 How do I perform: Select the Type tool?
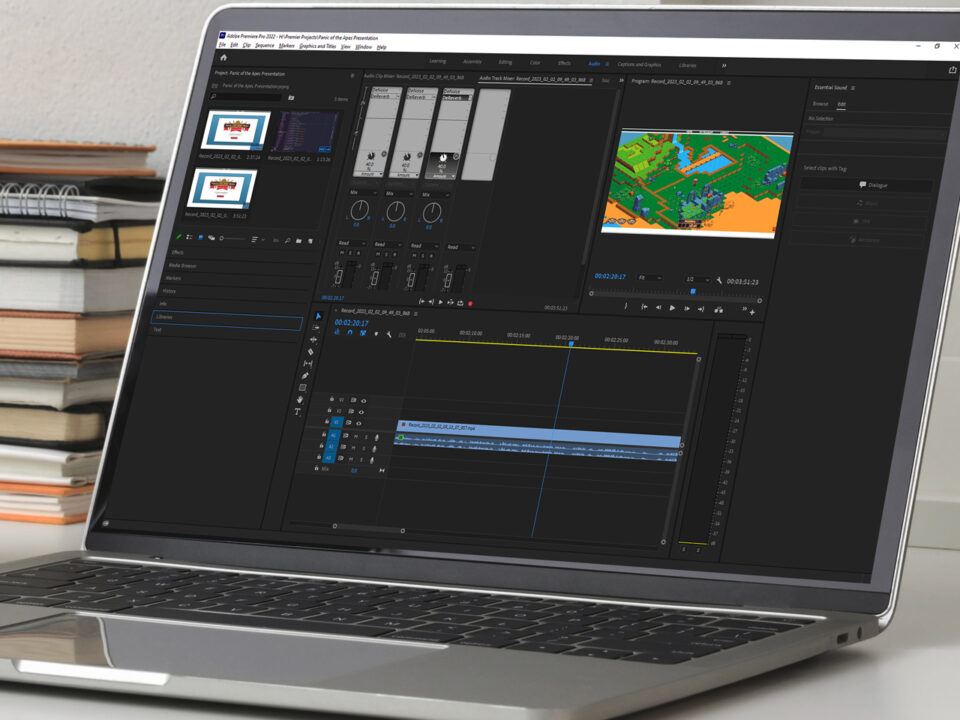click(x=298, y=411)
